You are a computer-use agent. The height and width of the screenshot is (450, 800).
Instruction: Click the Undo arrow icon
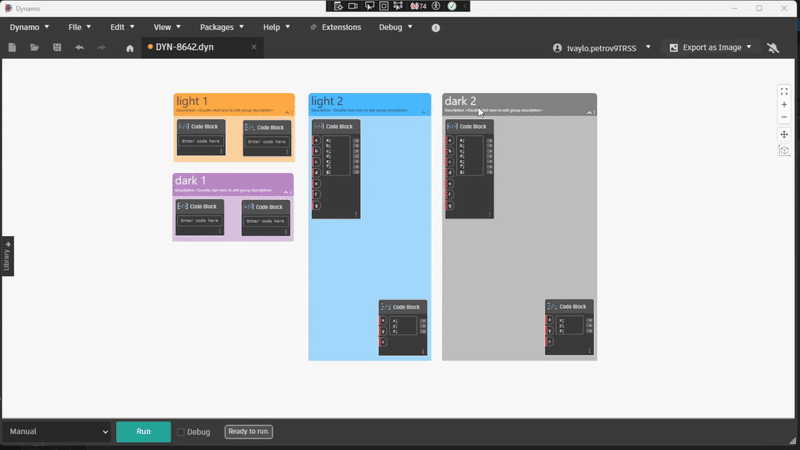[x=79, y=47]
